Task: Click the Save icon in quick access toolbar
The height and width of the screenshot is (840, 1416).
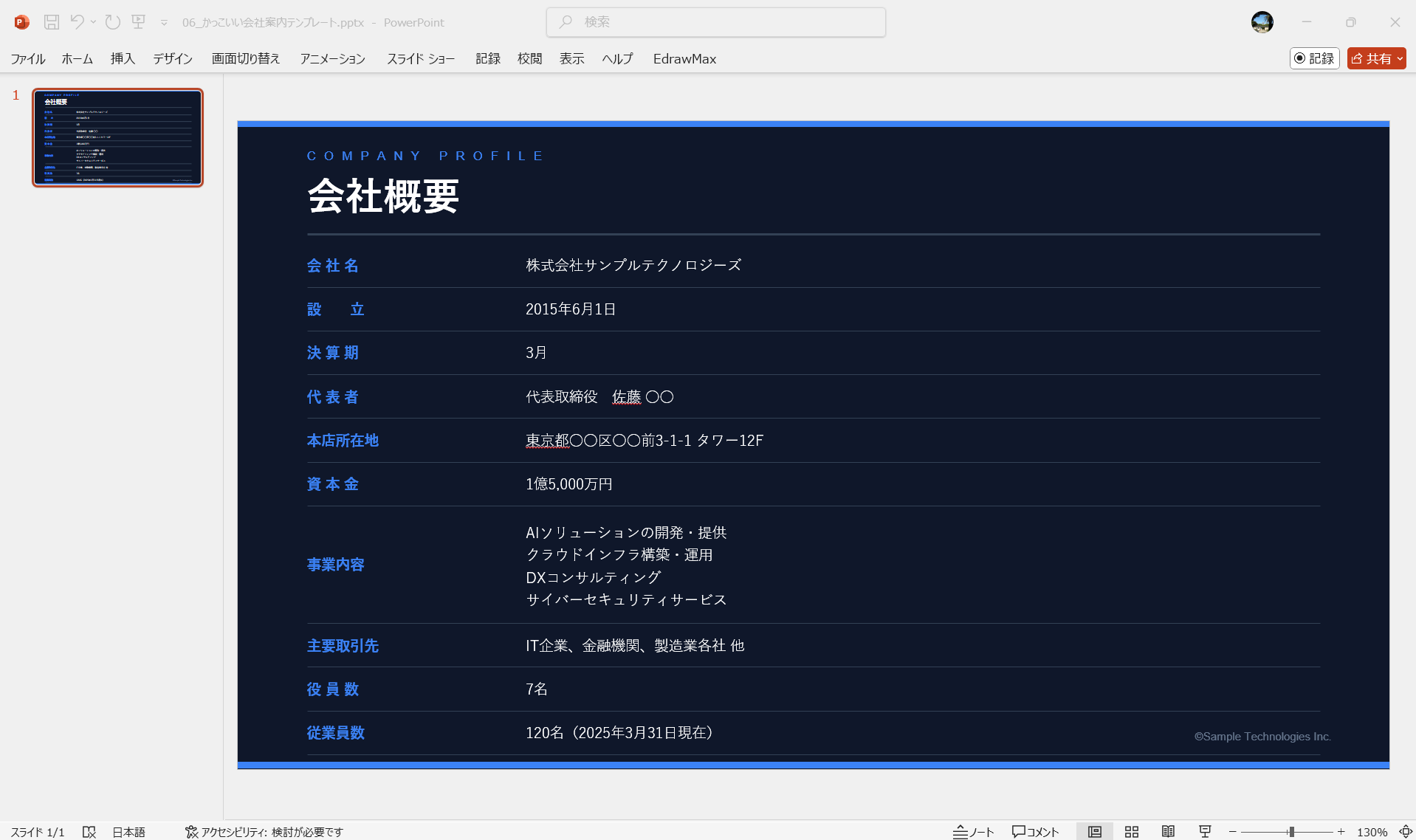Action: [x=51, y=22]
